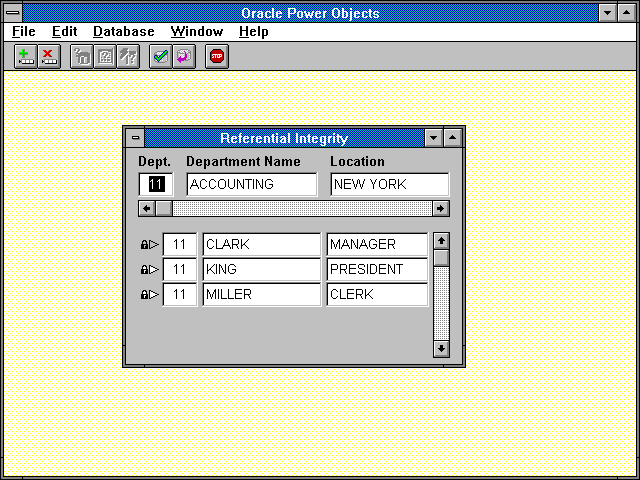Click the lock icon beside the MILLER row
Image resolution: width=640 pixels, height=480 pixels.
(145, 294)
